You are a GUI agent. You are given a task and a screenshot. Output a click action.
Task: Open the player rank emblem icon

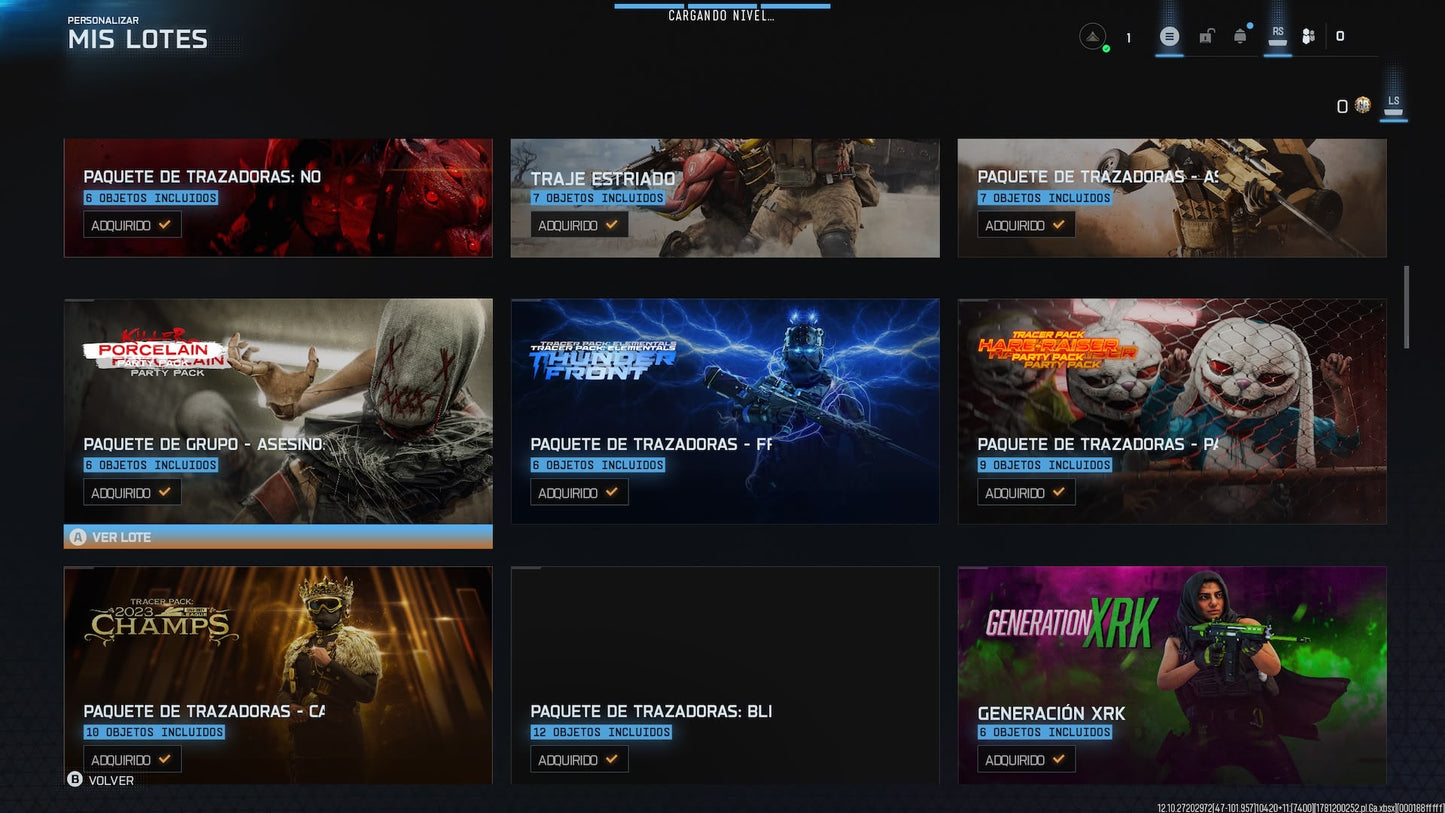(x=1093, y=37)
